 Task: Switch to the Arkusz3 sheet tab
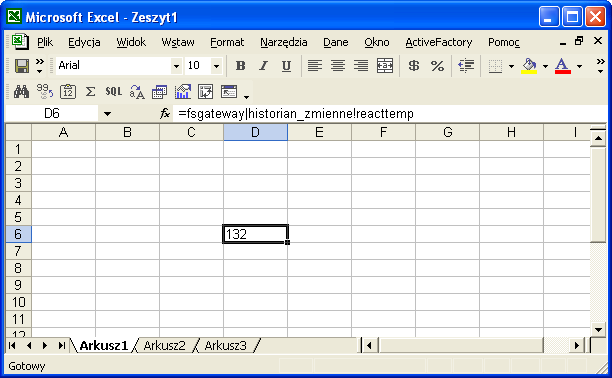coord(226,346)
